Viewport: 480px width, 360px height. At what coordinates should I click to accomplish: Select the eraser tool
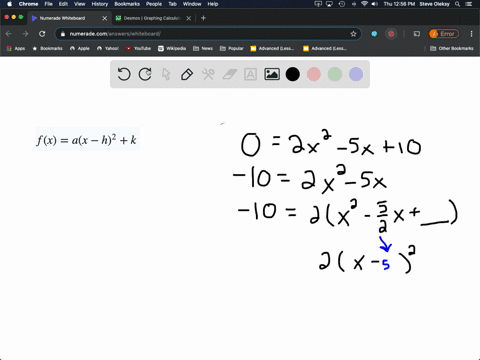[x=229, y=74]
